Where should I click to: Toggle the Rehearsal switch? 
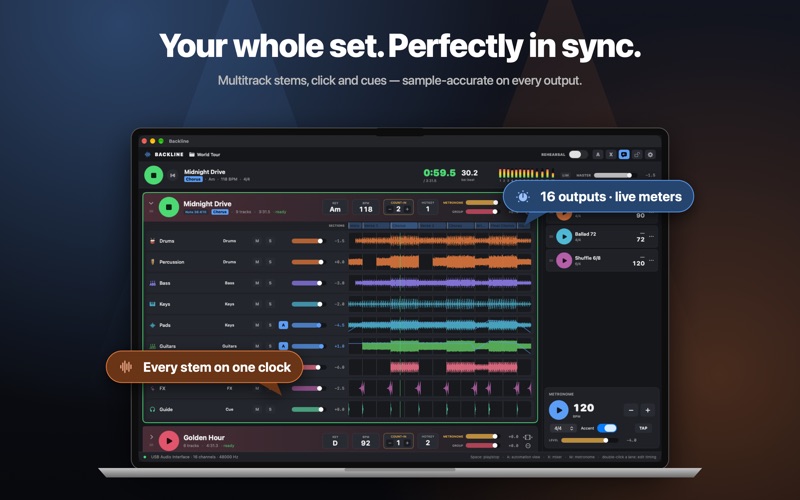click(x=577, y=154)
